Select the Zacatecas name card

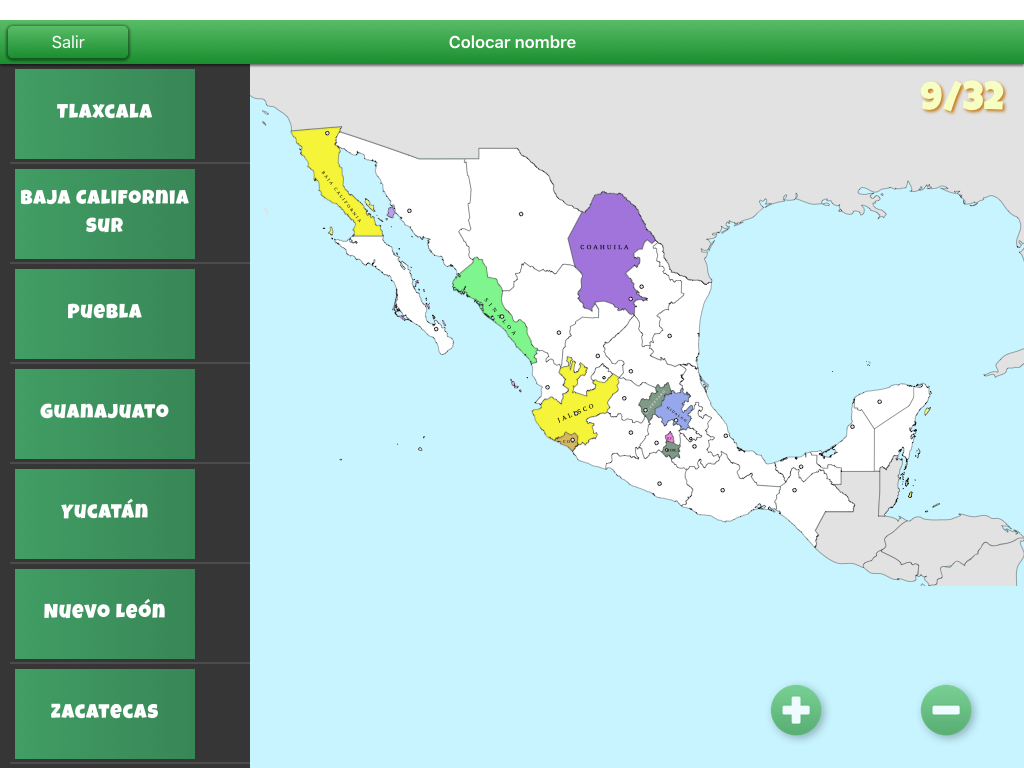104,713
